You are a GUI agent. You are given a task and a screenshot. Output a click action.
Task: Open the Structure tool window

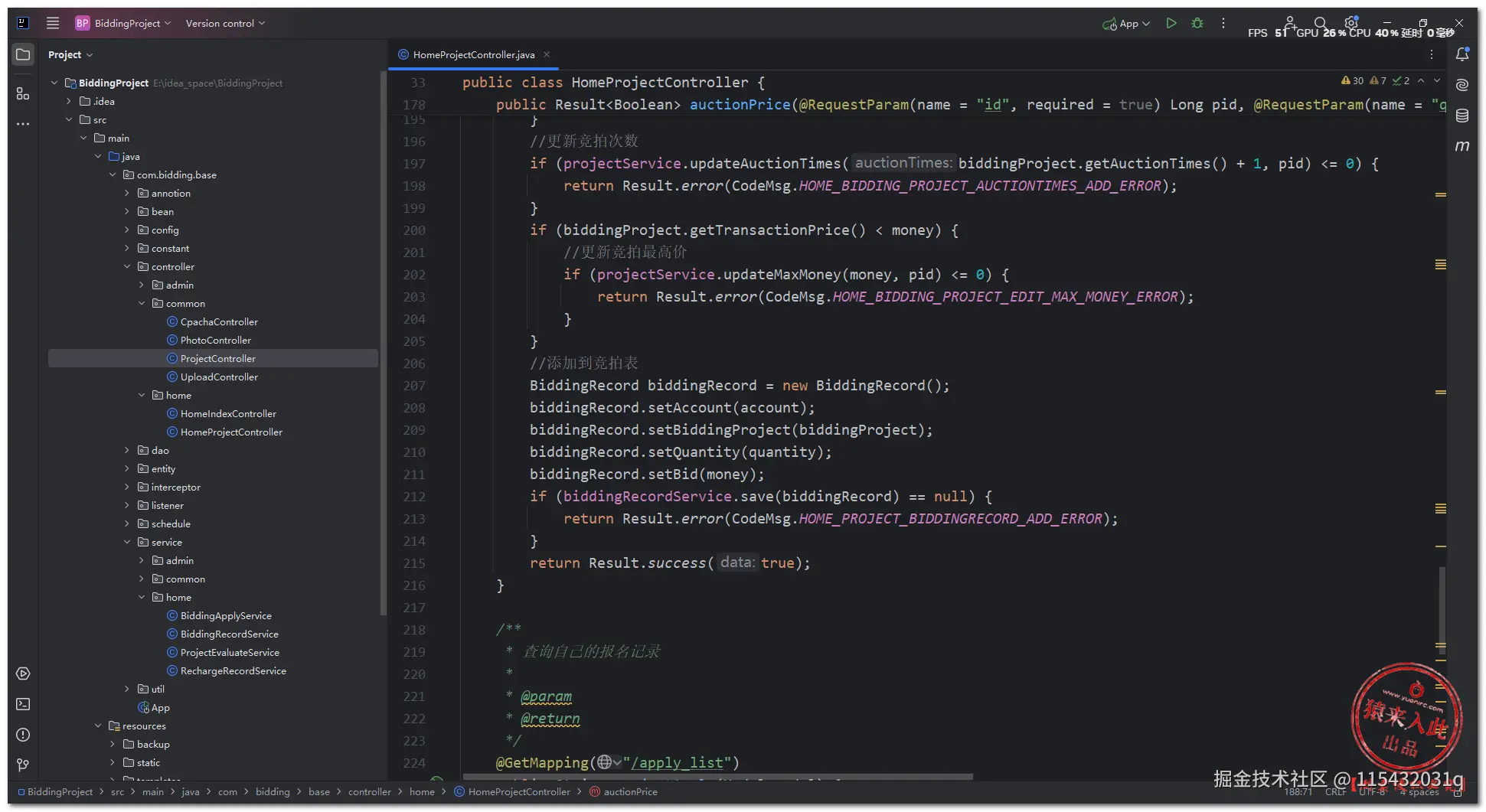click(x=23, y=93)
